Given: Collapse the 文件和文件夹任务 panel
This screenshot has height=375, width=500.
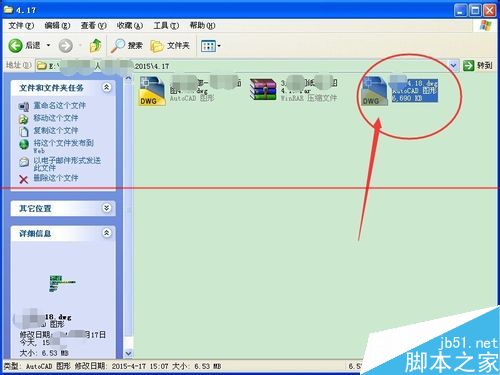Looking at the screenshot, I should (x=106, y=88).
